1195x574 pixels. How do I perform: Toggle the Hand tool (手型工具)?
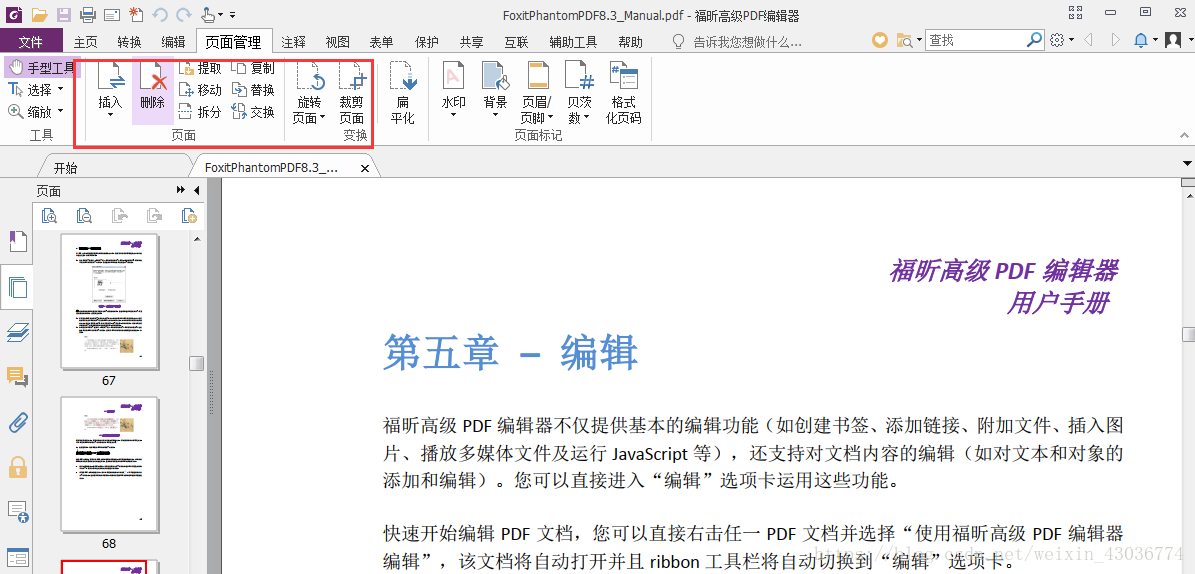pyautogui.click(x=41, y=68)
